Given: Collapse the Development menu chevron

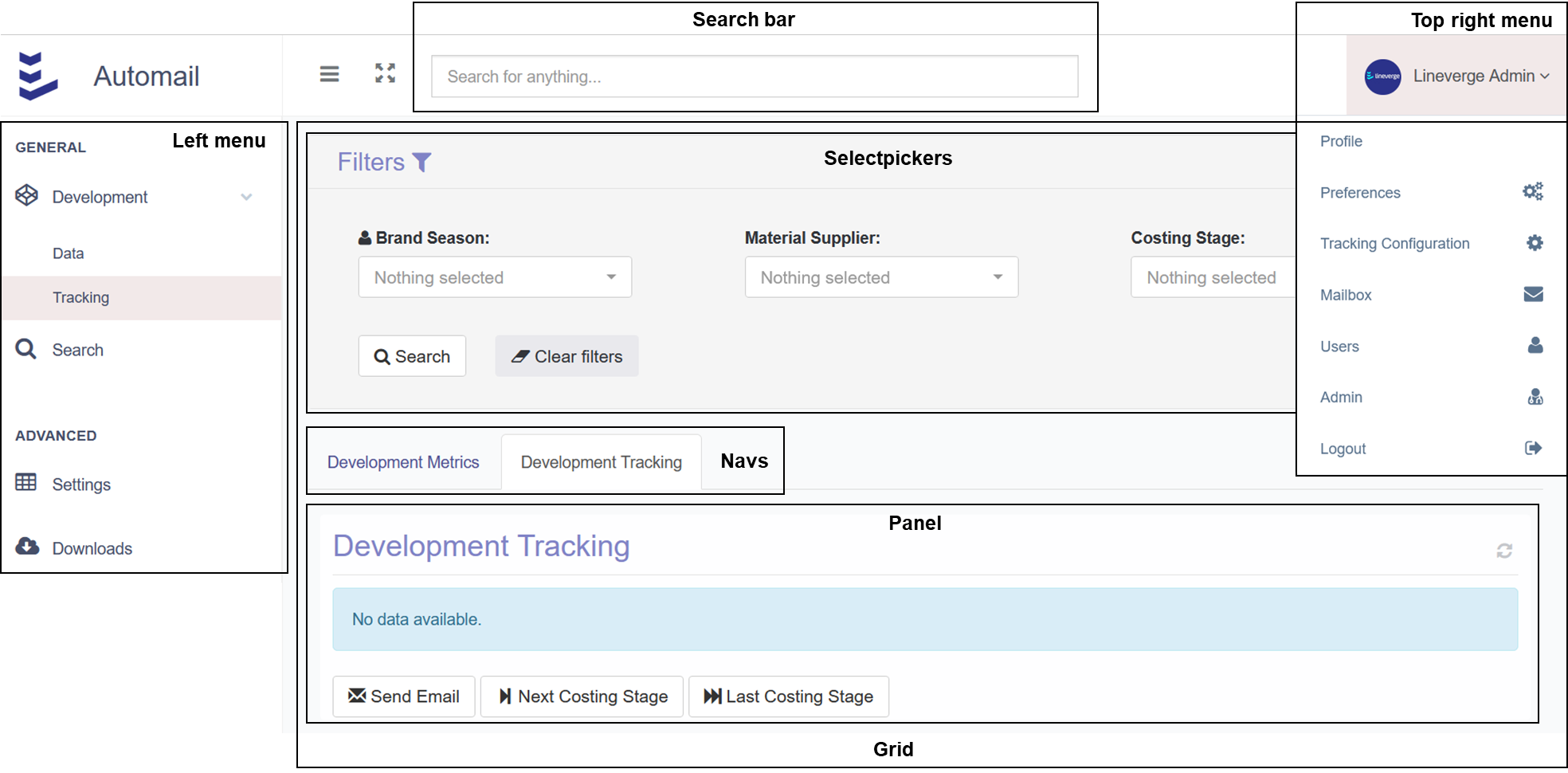Looking at the screenshot, I should (x=247, y=197).
